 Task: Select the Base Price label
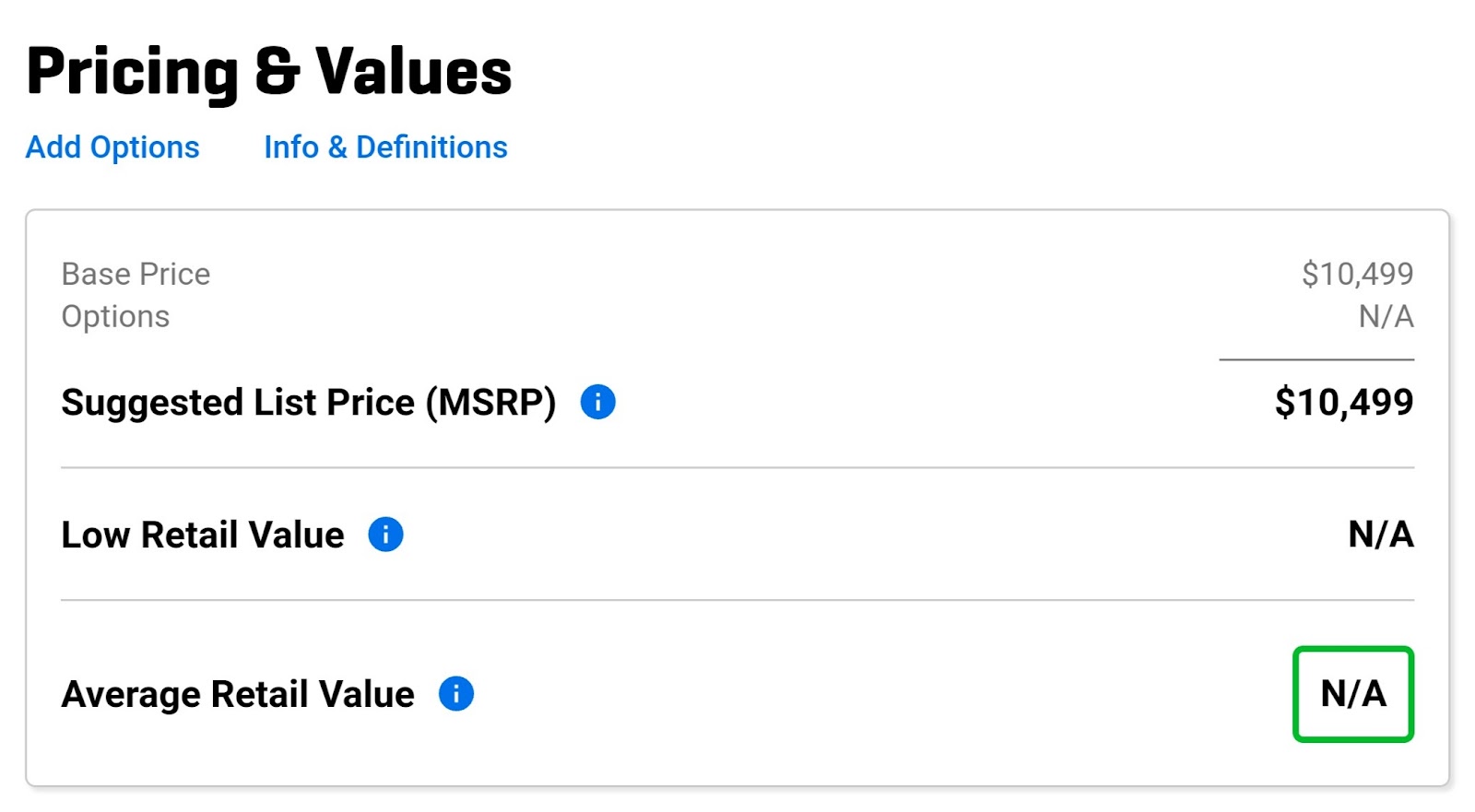point(136,274)
